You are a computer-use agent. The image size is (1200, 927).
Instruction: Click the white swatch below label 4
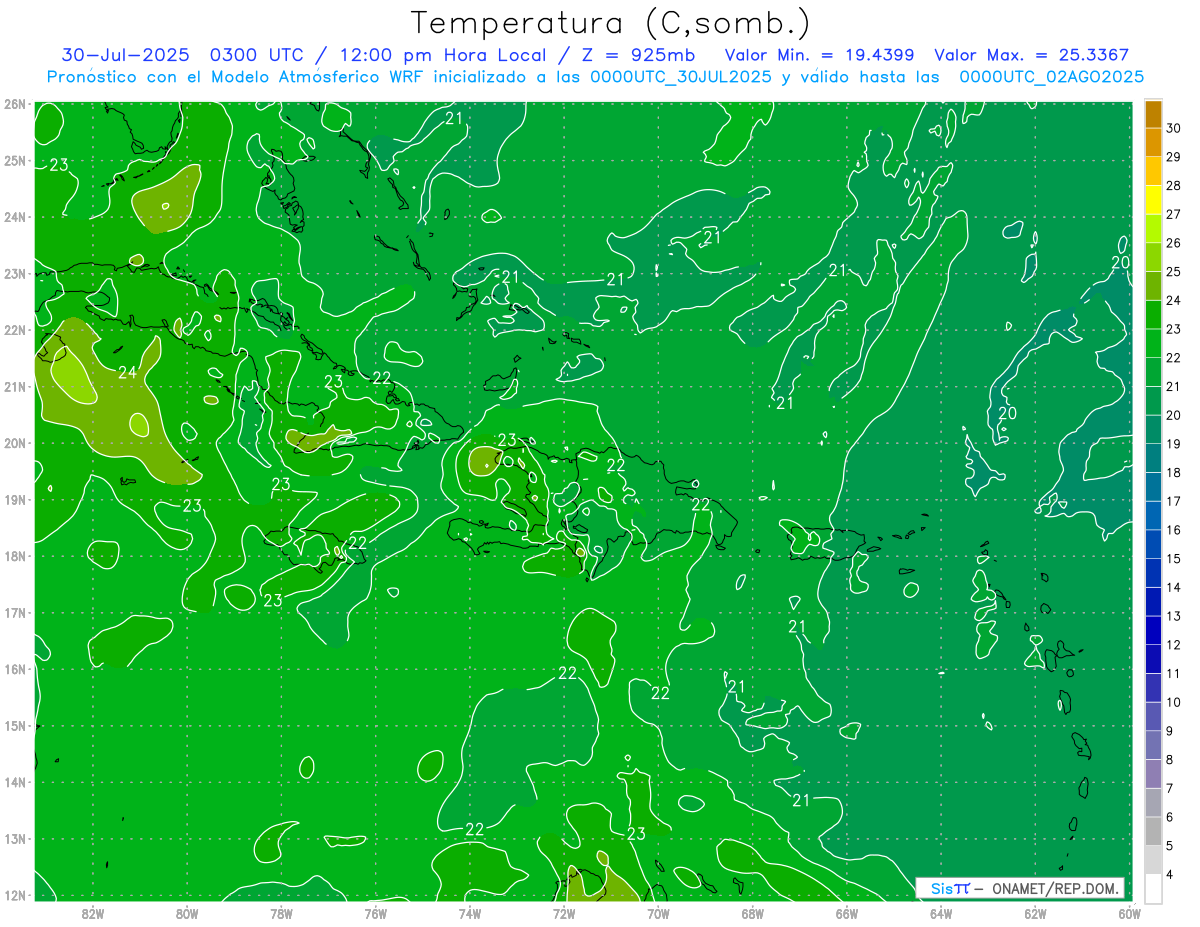click(x=1153, y=888)
